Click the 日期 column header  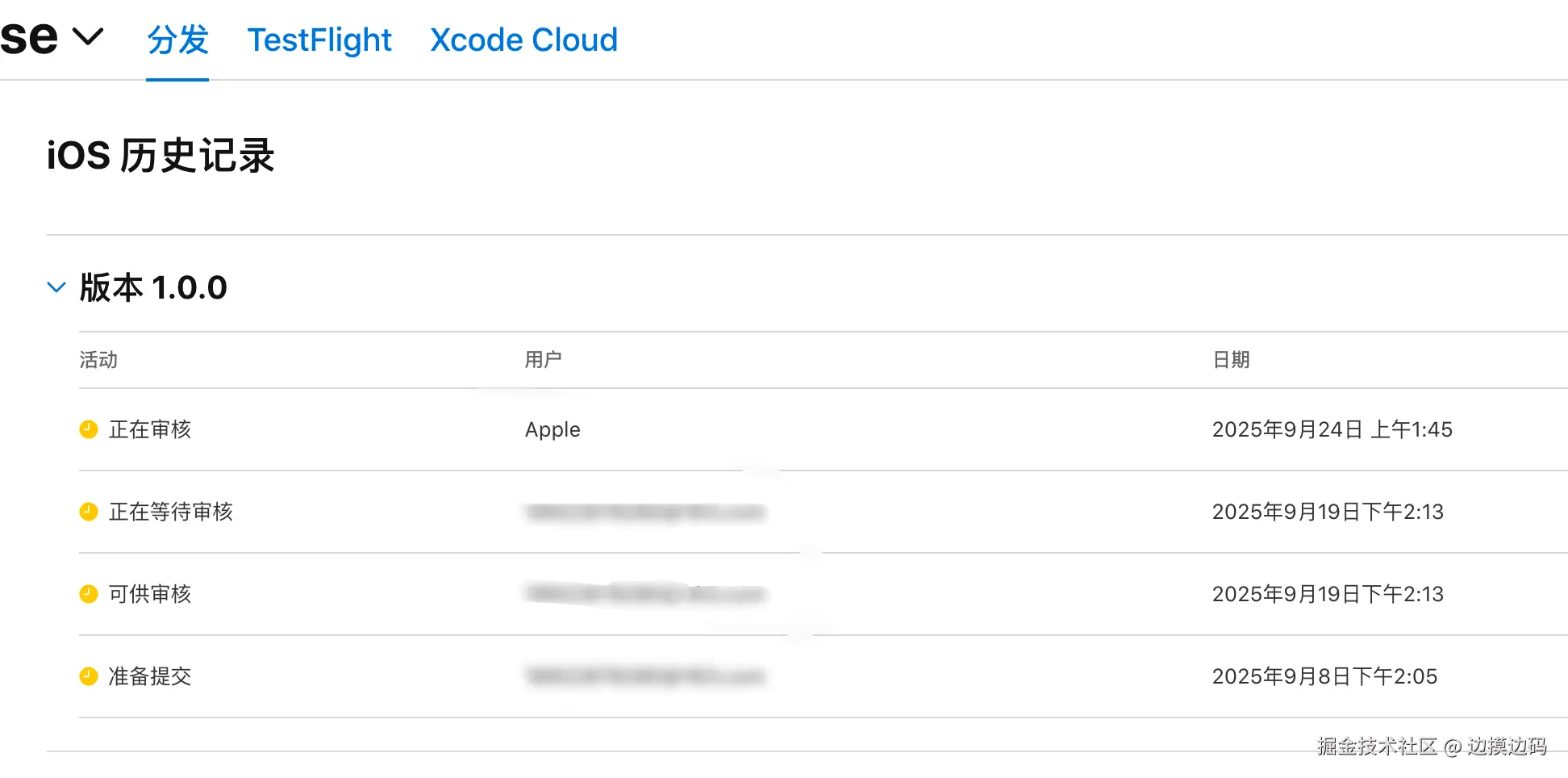point(1231,360)
